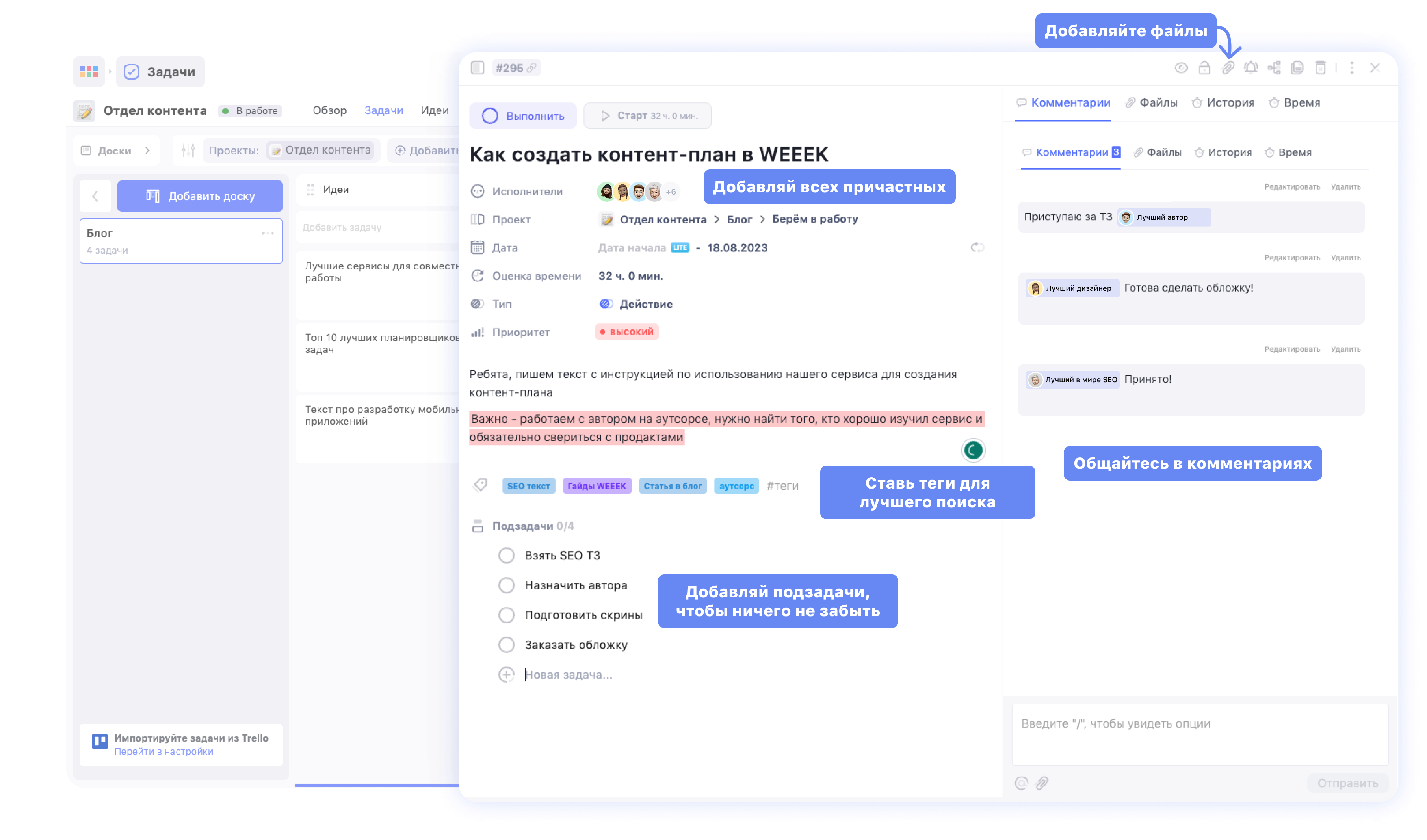This screenshot has width=1427, height=840.
Task: Show the +6 additional assignees
Action: tap(671, 191)
